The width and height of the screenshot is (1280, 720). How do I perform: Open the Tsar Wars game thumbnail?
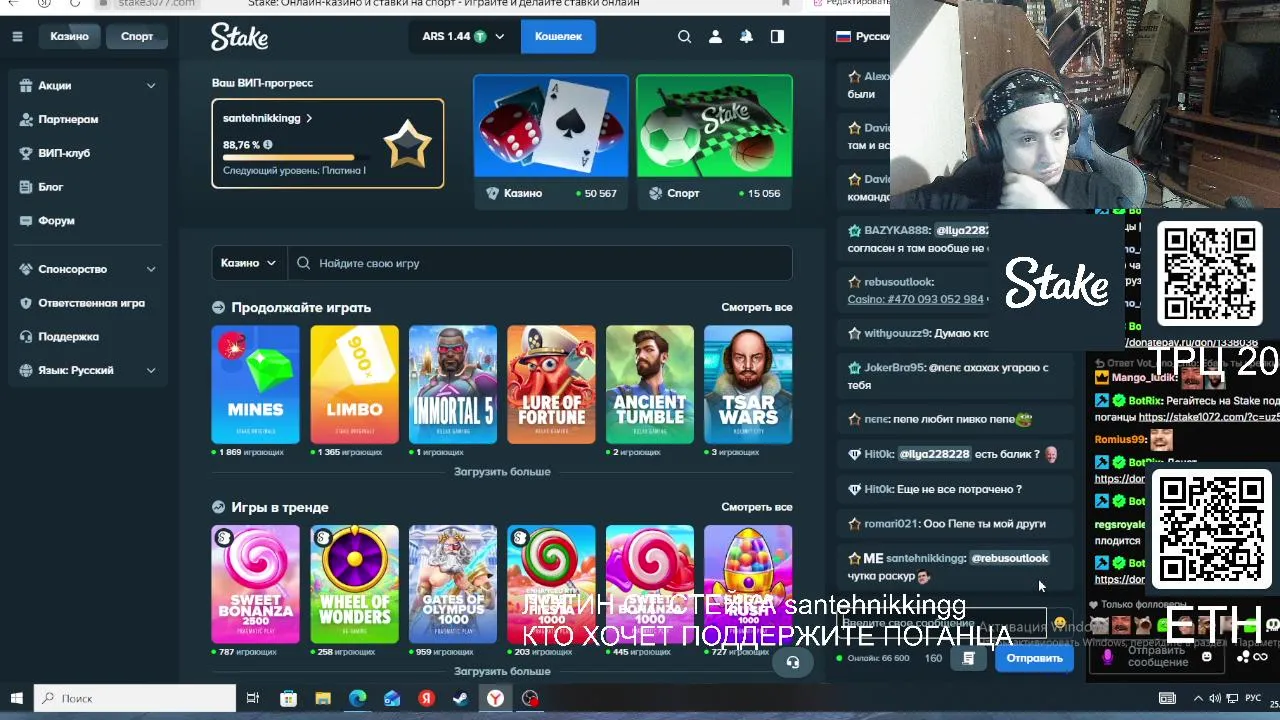(748, 384)
